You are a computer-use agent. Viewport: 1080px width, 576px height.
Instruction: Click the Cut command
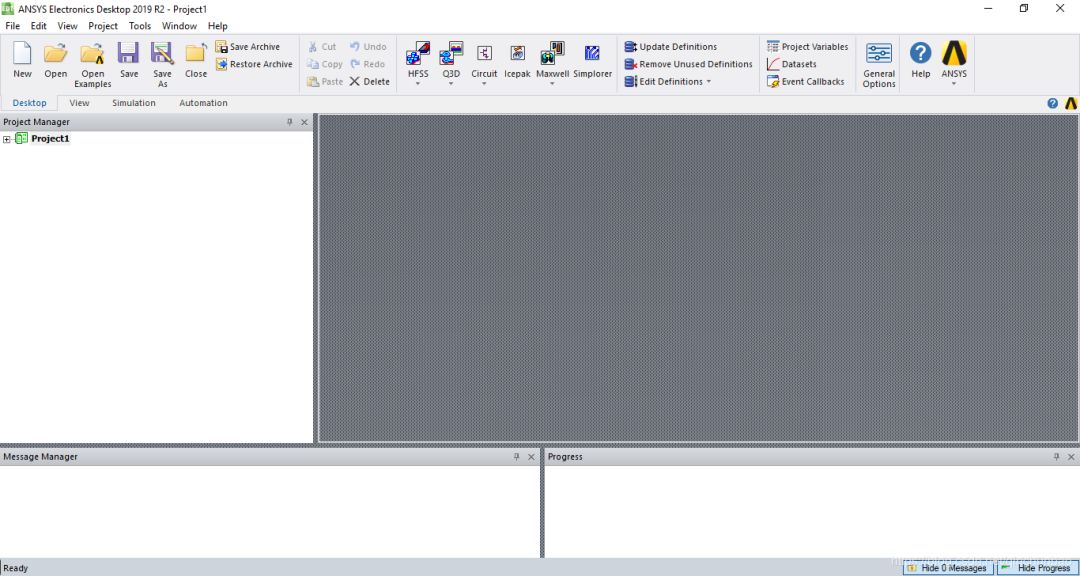322,47
